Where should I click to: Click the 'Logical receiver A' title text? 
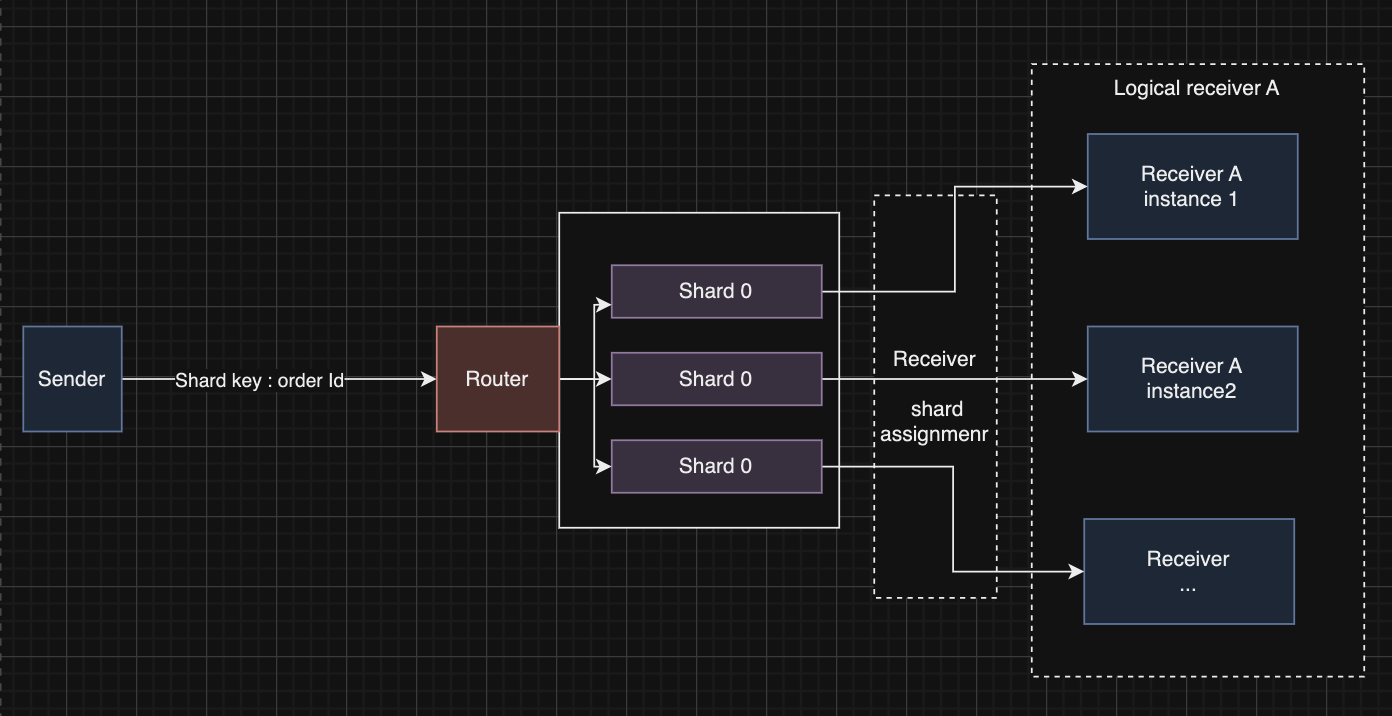(x=1196, y=88)
